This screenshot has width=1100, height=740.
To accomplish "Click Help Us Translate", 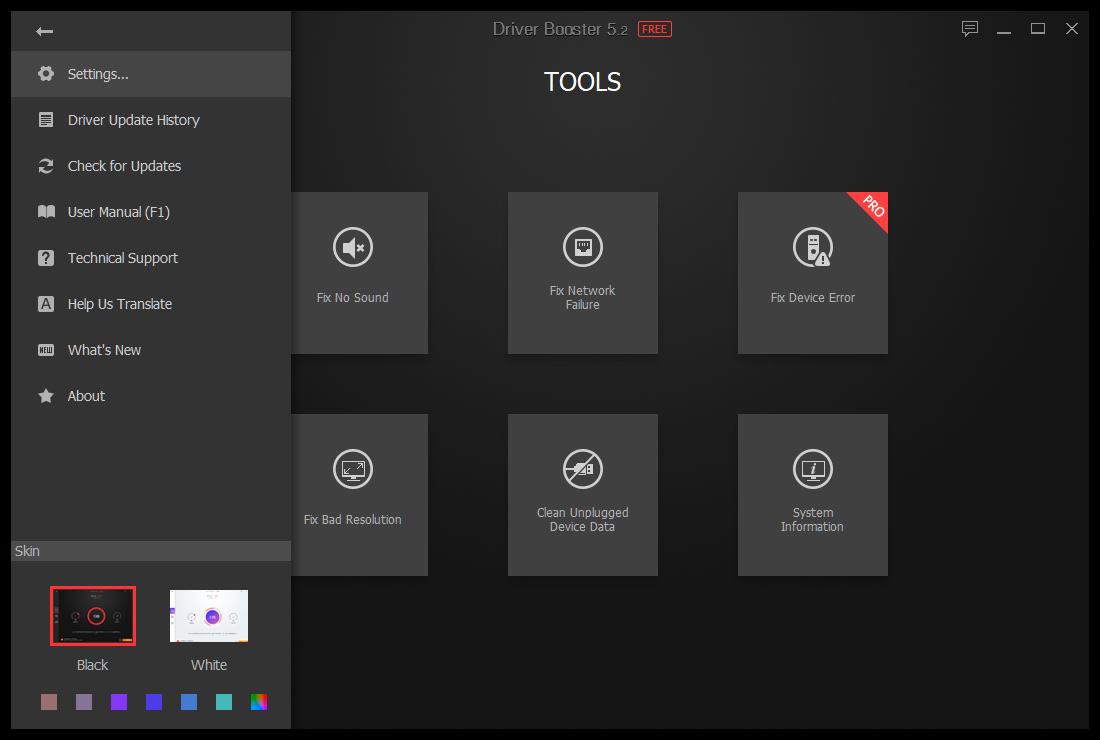I will point(119,304).
